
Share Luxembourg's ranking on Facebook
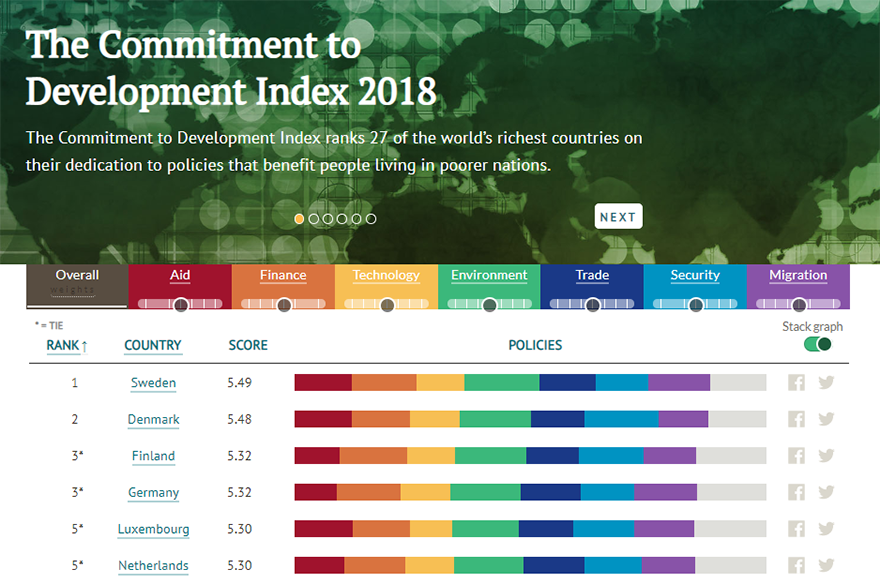click(796, 528)
